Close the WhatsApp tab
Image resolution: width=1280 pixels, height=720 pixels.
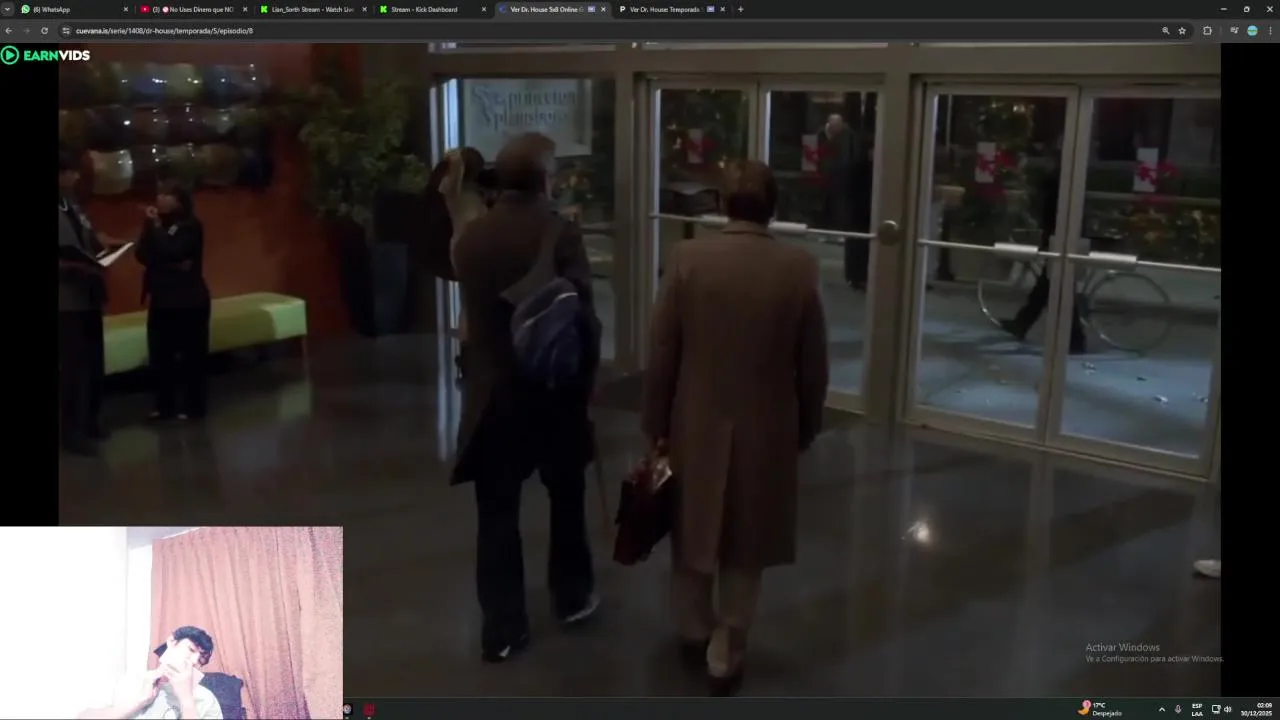[x=125, y=9]
